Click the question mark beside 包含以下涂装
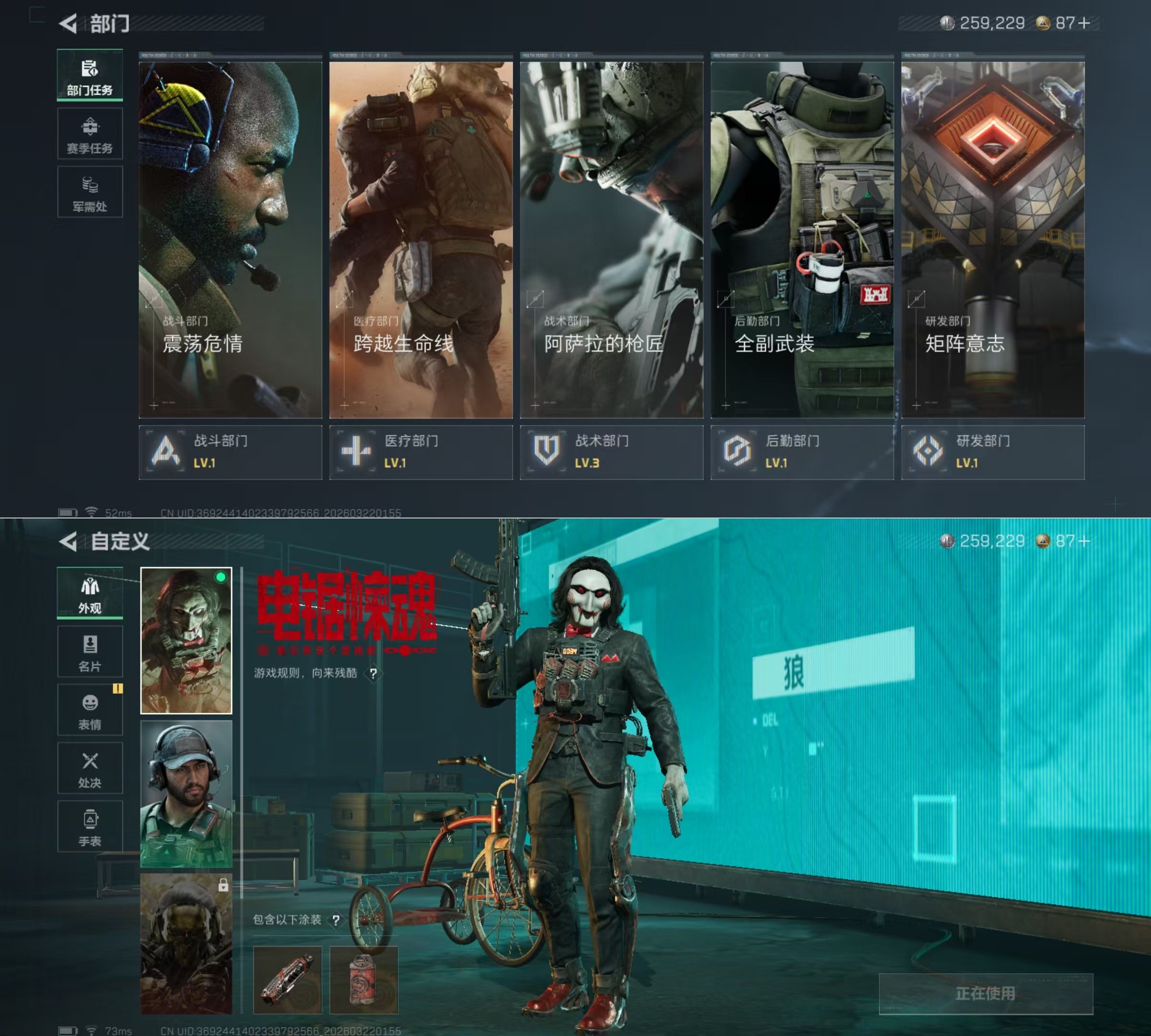The image size is (1151, 1036). pyautogui.click(x=336, y=920)
